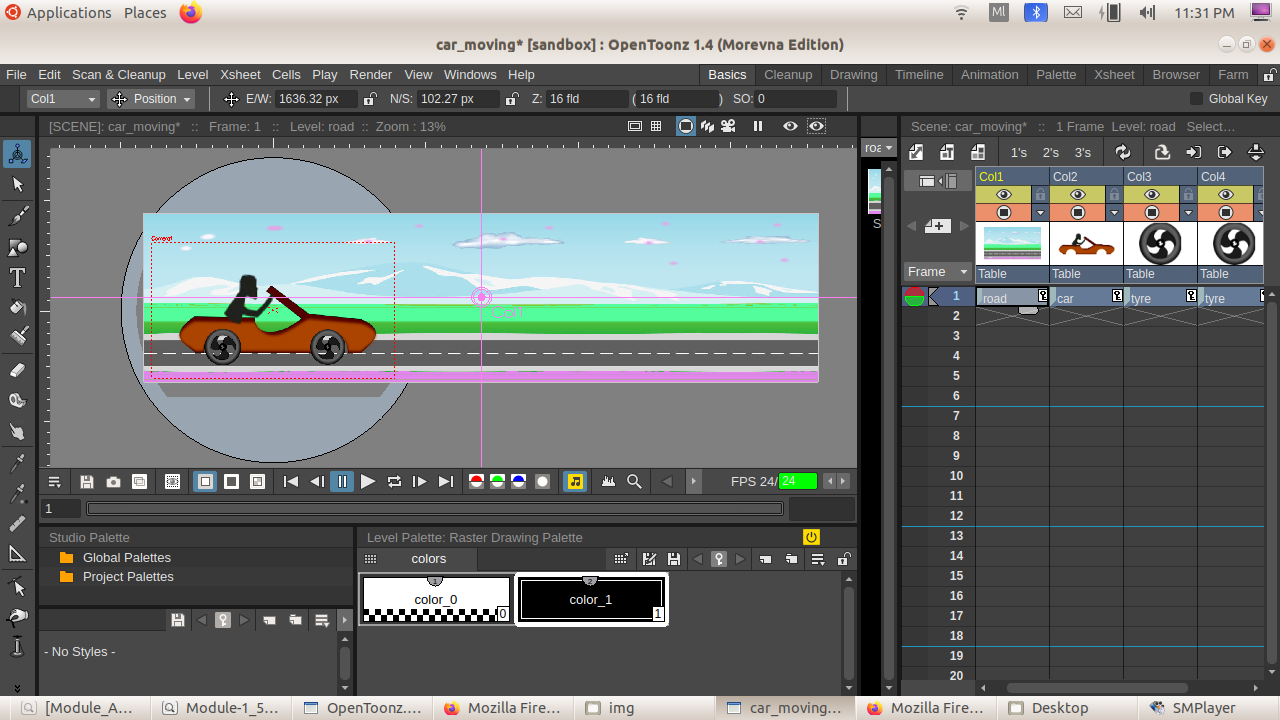Hide the Col1 column with its eye toggle
This screenshot has width=1280, height=720.
(x=1004, y=195)
